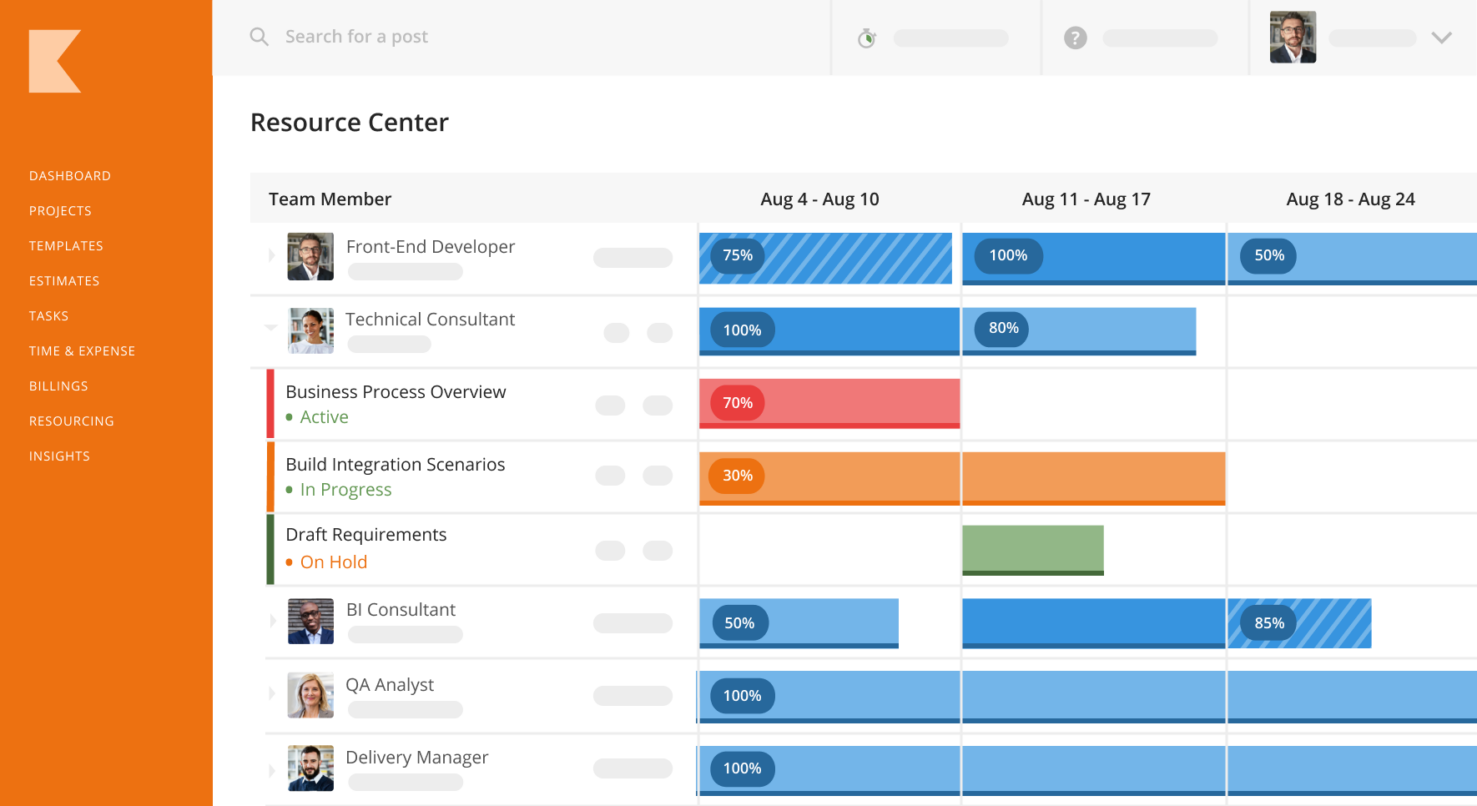Screen dimensions: 1477x806
Task: Expand the BI Consultant row
Action: click(x=271, y=621)
